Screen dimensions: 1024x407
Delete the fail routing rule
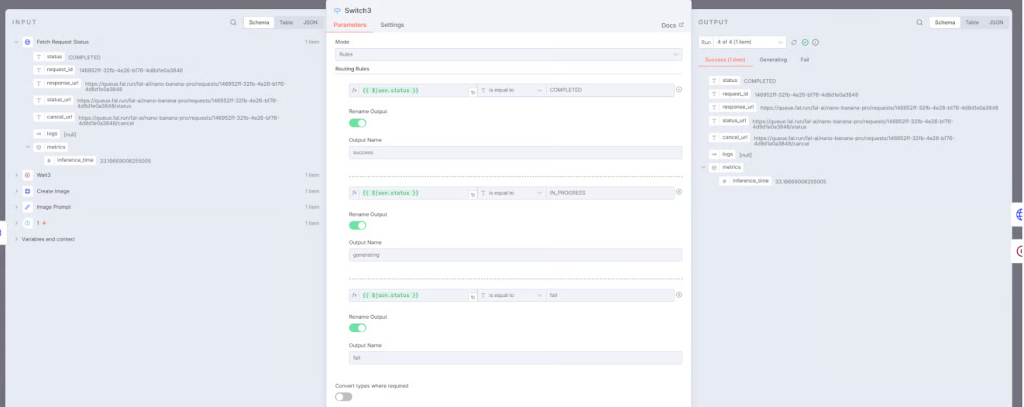(x=679, y=295)
